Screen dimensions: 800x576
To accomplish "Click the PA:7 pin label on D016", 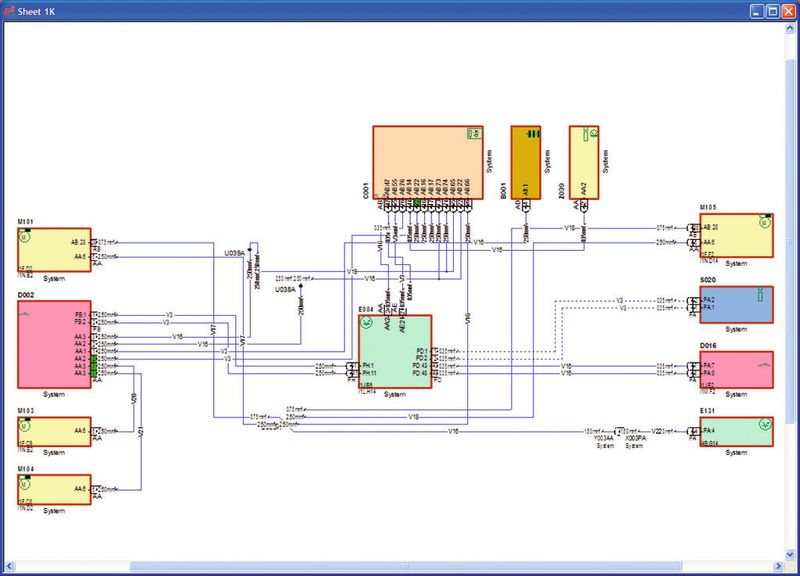I will [709, 366].
